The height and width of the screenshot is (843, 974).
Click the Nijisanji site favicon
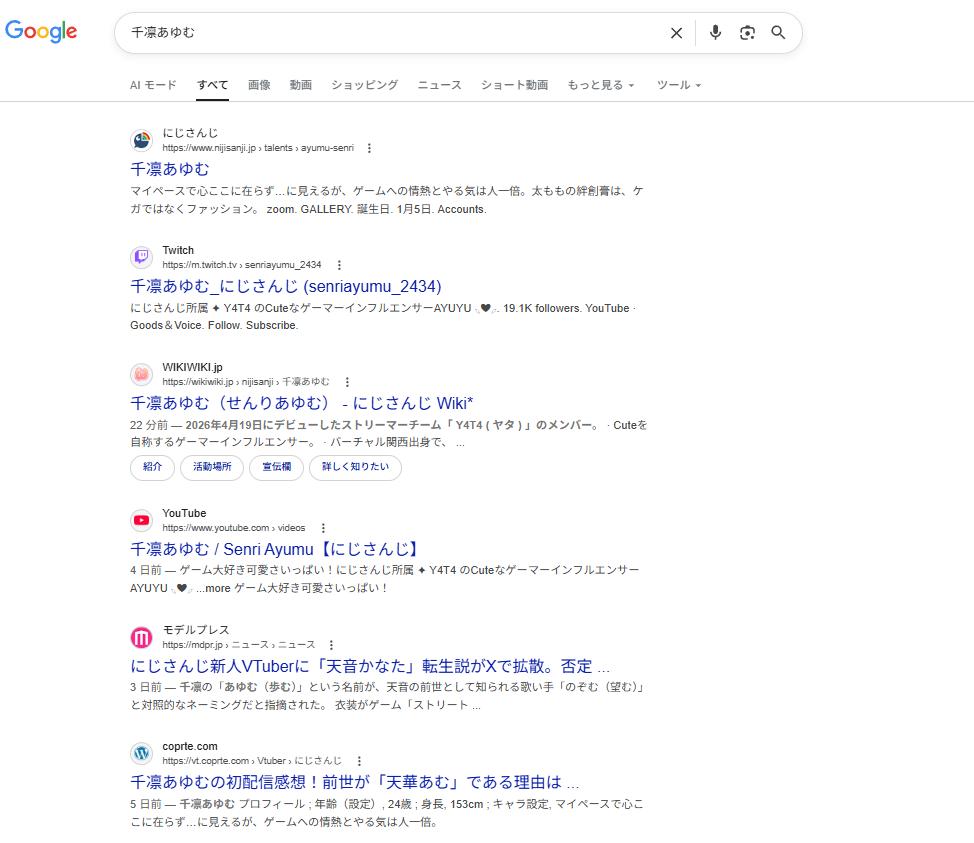(141, 141)
